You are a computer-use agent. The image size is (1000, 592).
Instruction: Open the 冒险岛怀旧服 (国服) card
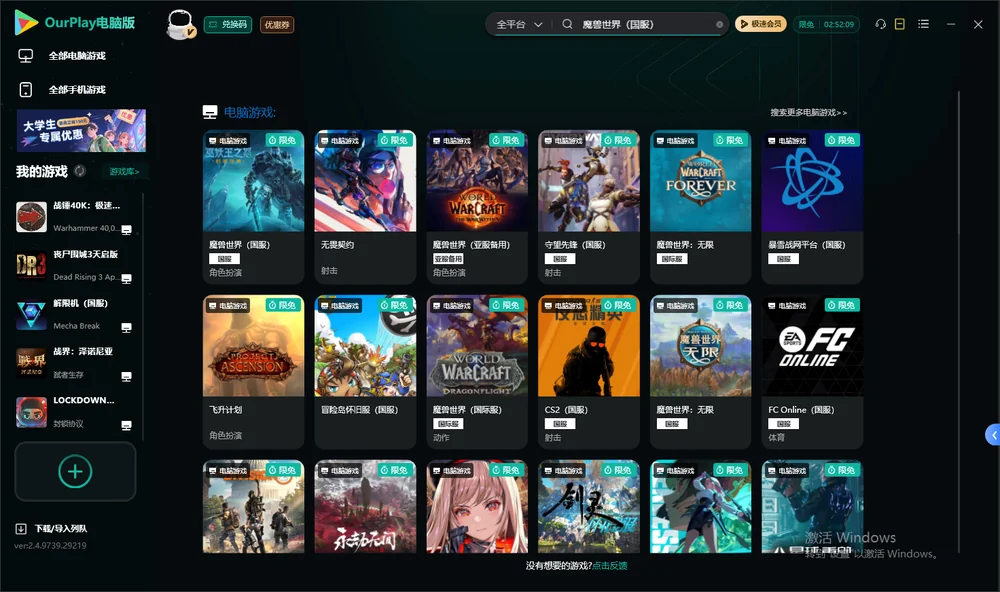(365, 372)
